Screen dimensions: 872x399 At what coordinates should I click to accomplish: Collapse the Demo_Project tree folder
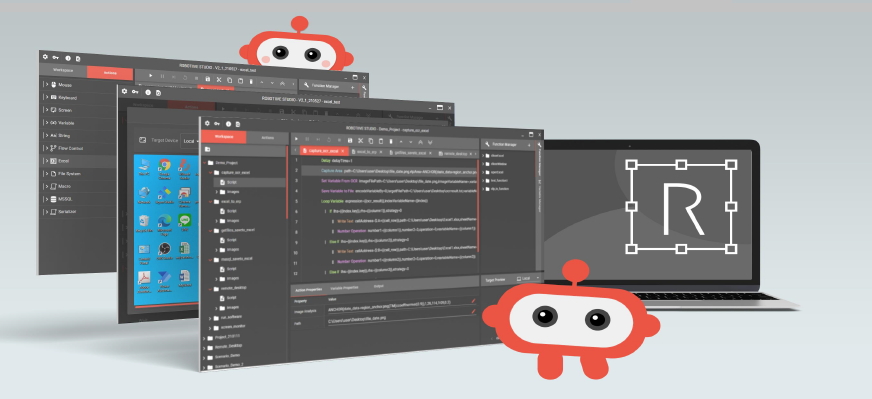click(205, 163)
